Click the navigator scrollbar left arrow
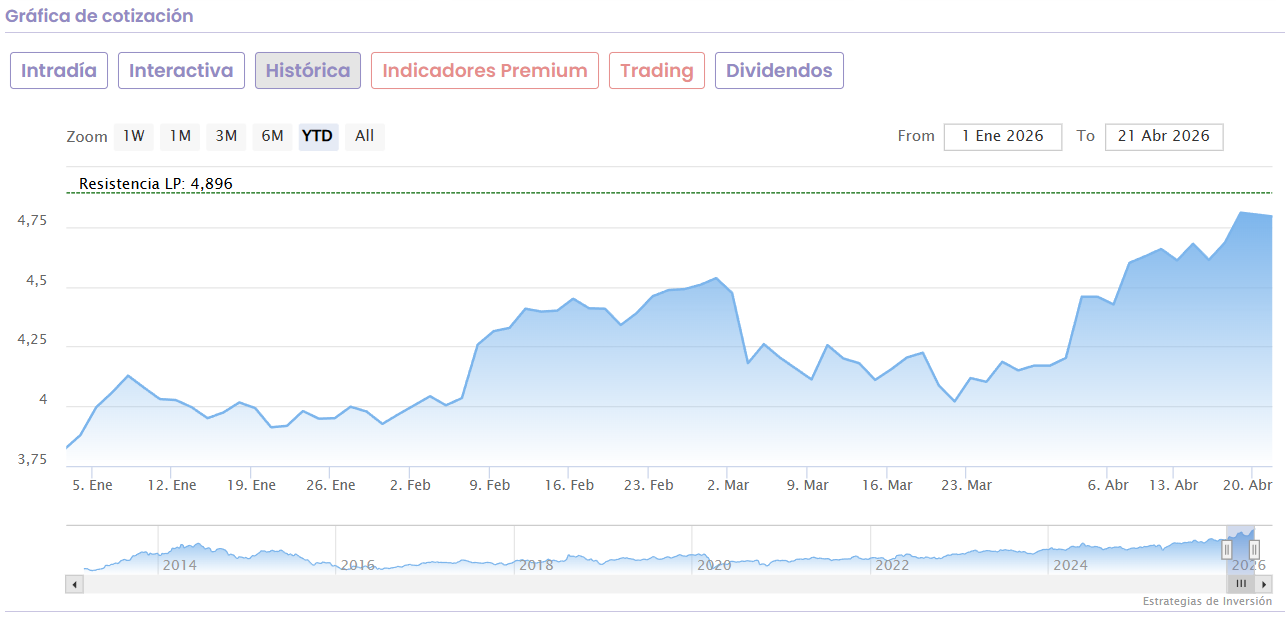 click(x=73, y=584)
